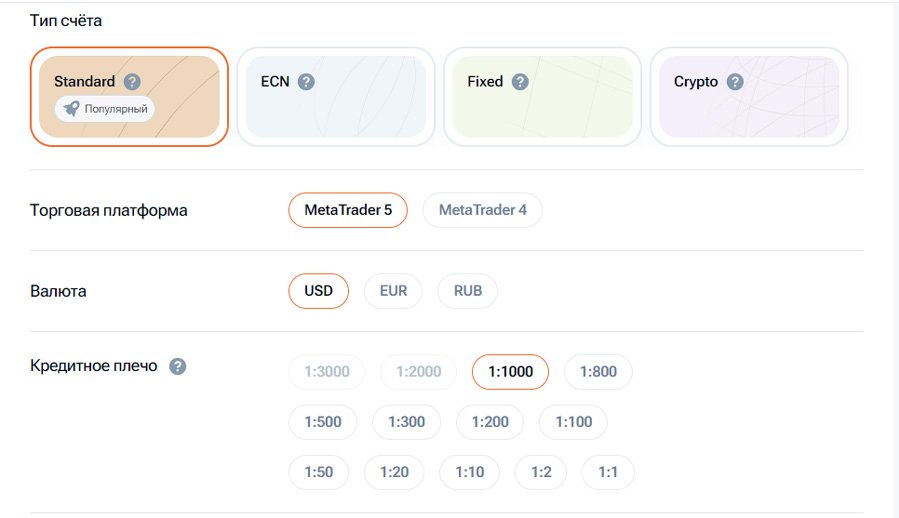Select the ECN account type card
This screenshot has height=518, width=899.
point(336,96)
